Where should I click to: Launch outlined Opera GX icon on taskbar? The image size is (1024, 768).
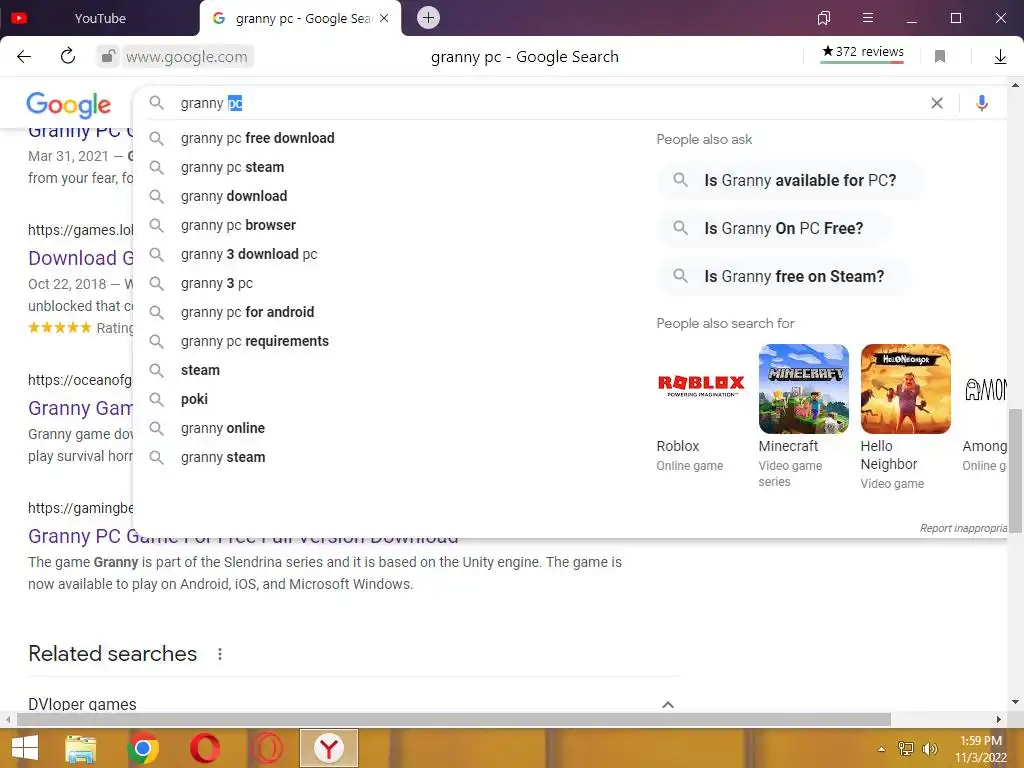(267, 748)
